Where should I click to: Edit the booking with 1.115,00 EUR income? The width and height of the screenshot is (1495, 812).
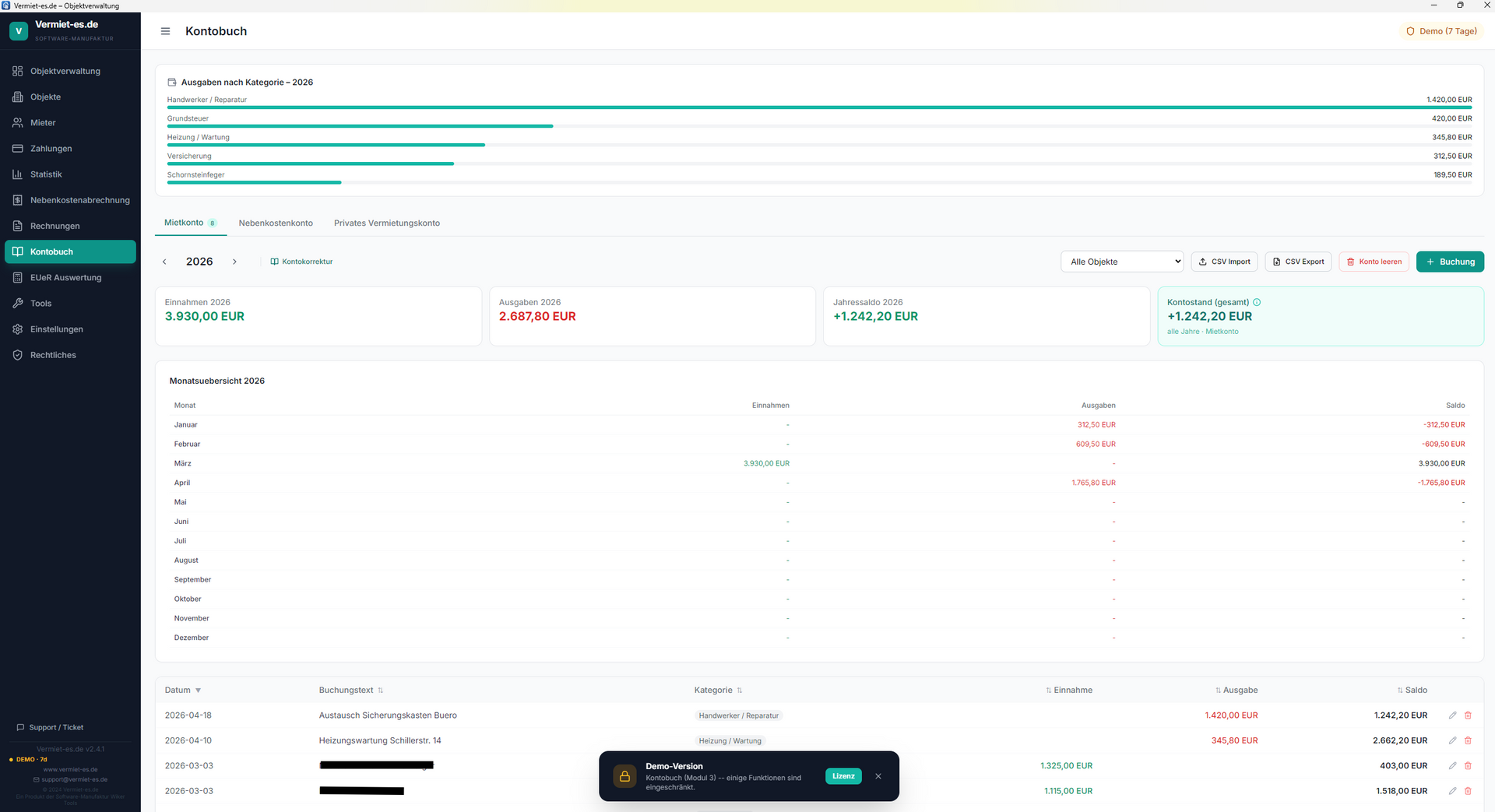(x=1452, y=791)
